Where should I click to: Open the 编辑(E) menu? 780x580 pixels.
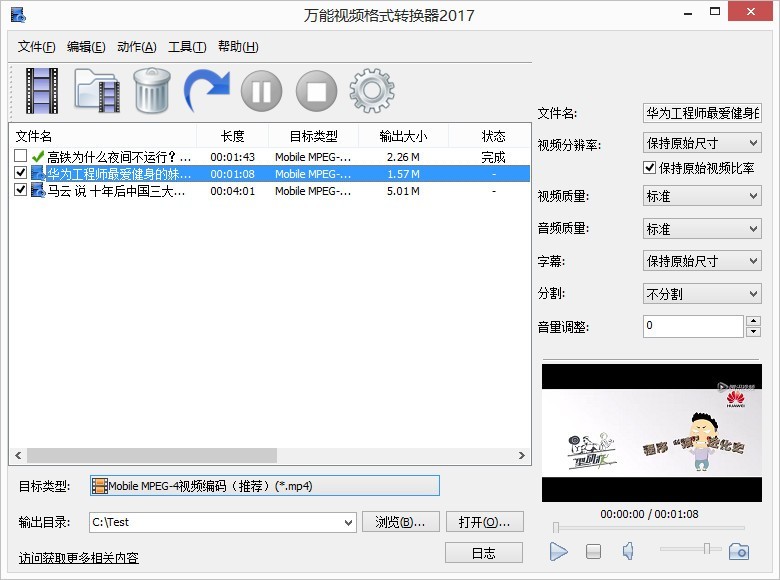point(86,47)
